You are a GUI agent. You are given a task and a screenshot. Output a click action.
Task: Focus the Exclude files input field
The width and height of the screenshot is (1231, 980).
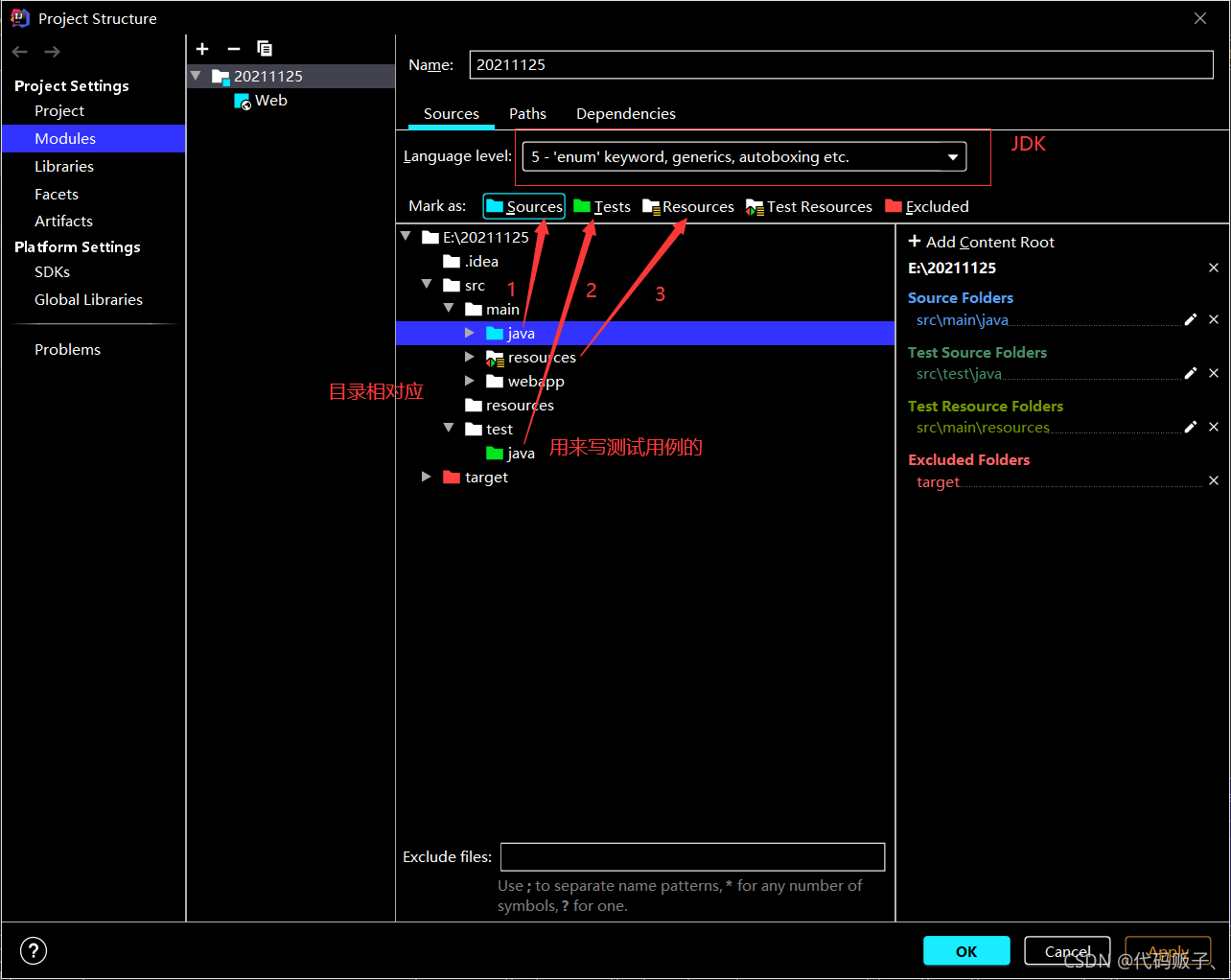point(692,856)
